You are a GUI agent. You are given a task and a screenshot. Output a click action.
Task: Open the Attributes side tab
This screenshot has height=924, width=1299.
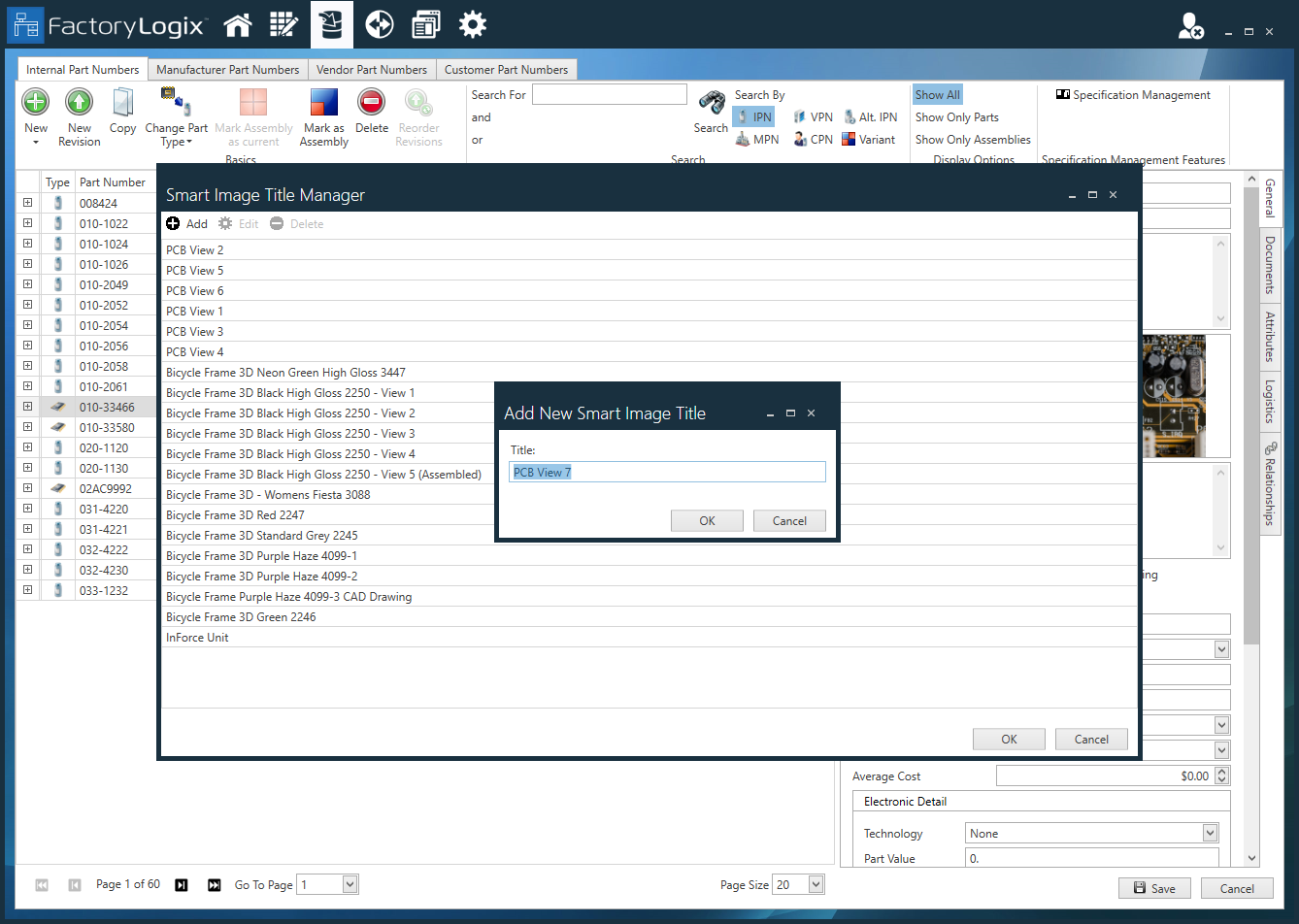tap(1272, 332)
